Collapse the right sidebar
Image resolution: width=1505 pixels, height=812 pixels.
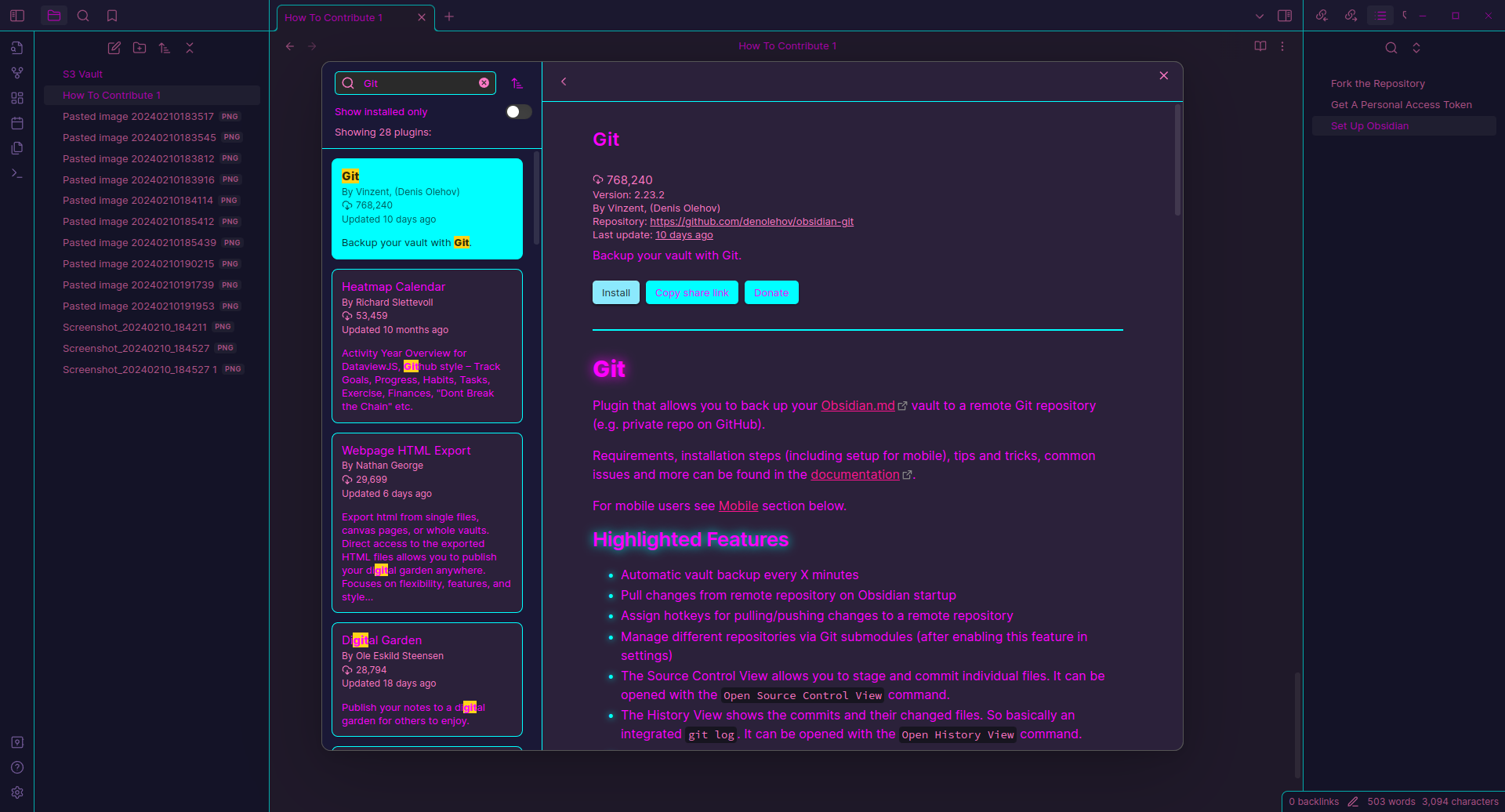(1285, 16)
